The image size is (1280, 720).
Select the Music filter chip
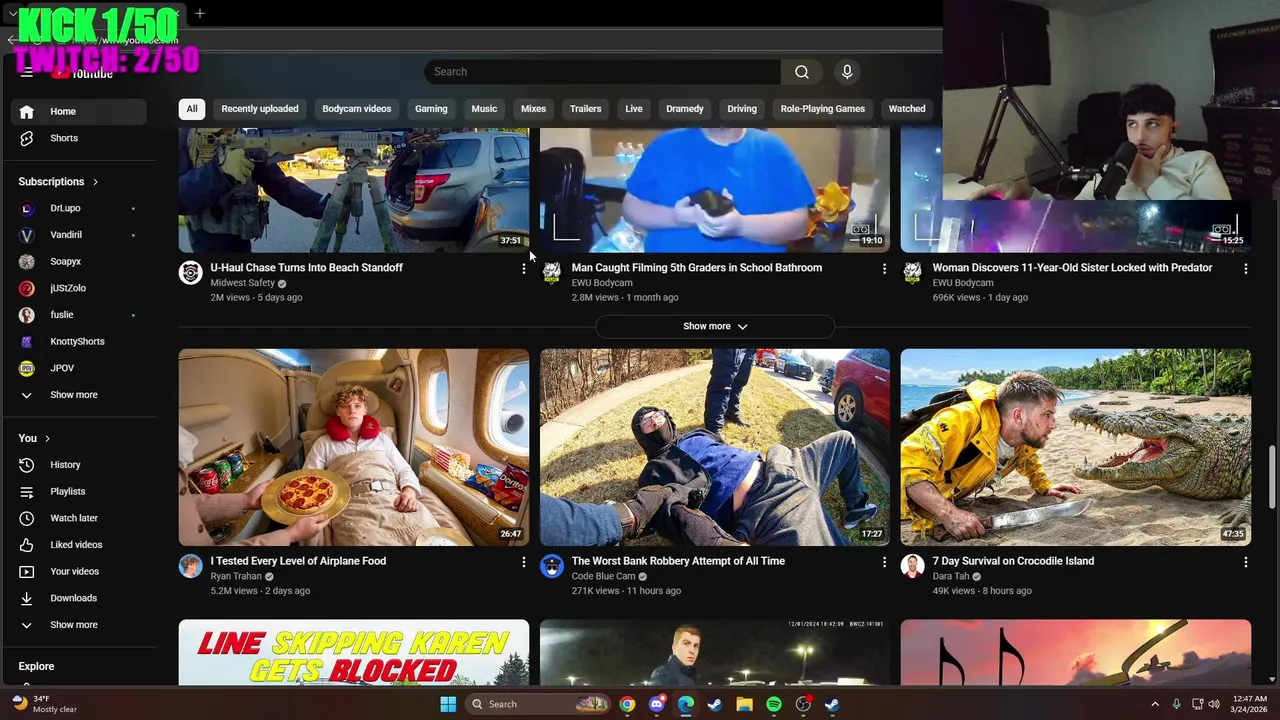coord(484,109)
